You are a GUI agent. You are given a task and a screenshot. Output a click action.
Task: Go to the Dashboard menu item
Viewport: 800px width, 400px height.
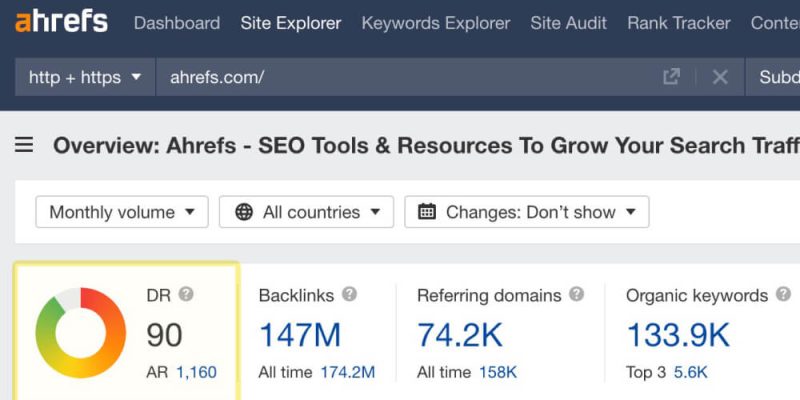(177, 23)
